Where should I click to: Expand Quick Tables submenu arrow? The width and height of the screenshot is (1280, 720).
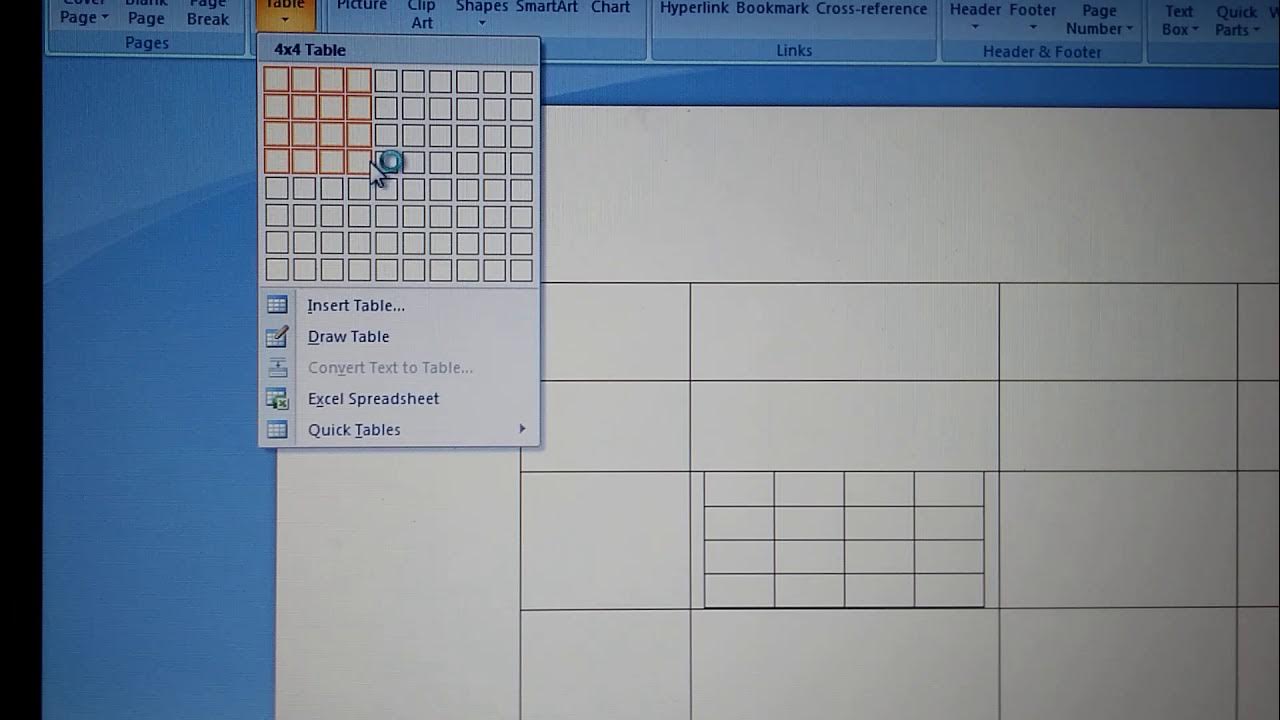[x=522, y=429]
